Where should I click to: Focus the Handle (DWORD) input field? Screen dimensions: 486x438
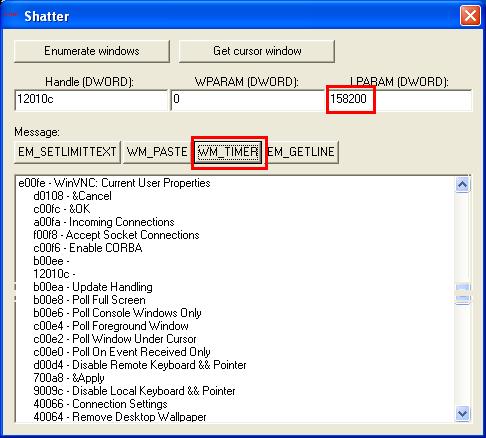tap(91, 99)
